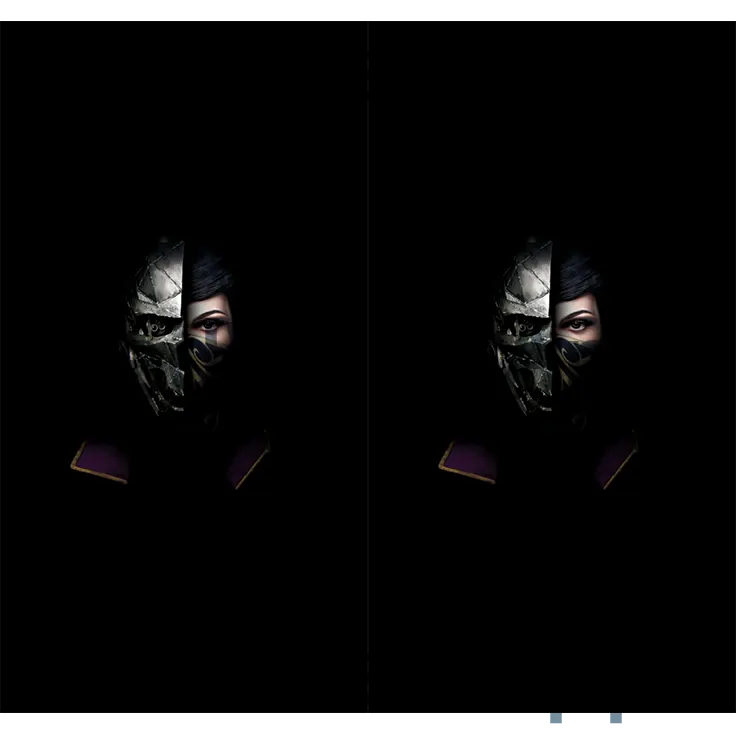The height and width of the screenshot is (736, 736).
Task: Click the white strip along the top edge
Action: (x=368, y=7)
